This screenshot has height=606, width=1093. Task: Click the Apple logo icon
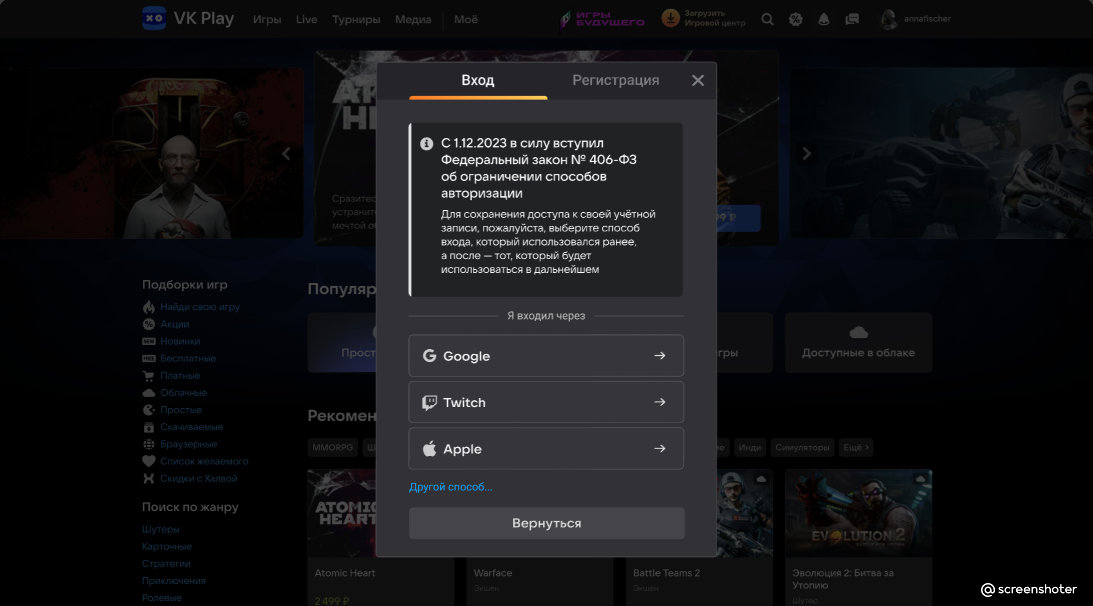click(429, 448)
